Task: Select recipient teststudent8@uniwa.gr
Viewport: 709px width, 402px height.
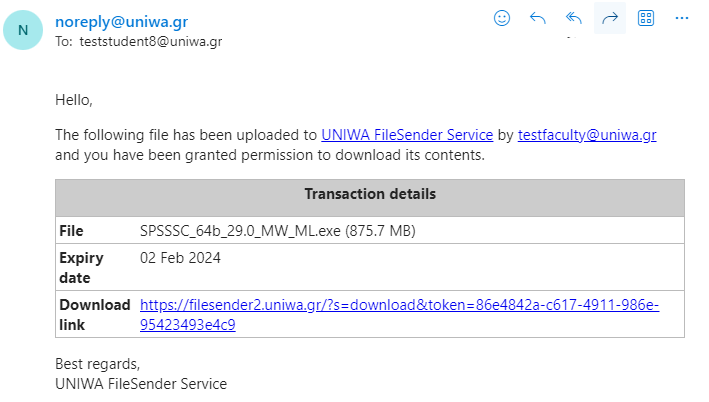Action: [151, 42]
